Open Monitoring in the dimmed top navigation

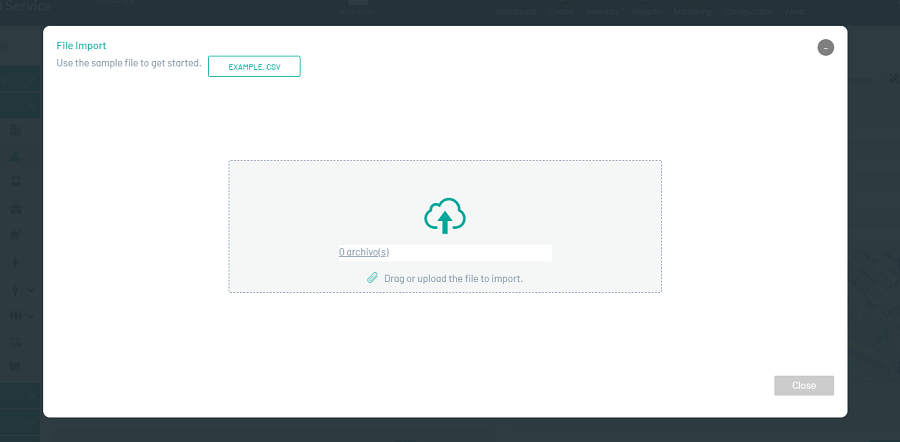tap(692, 11)
